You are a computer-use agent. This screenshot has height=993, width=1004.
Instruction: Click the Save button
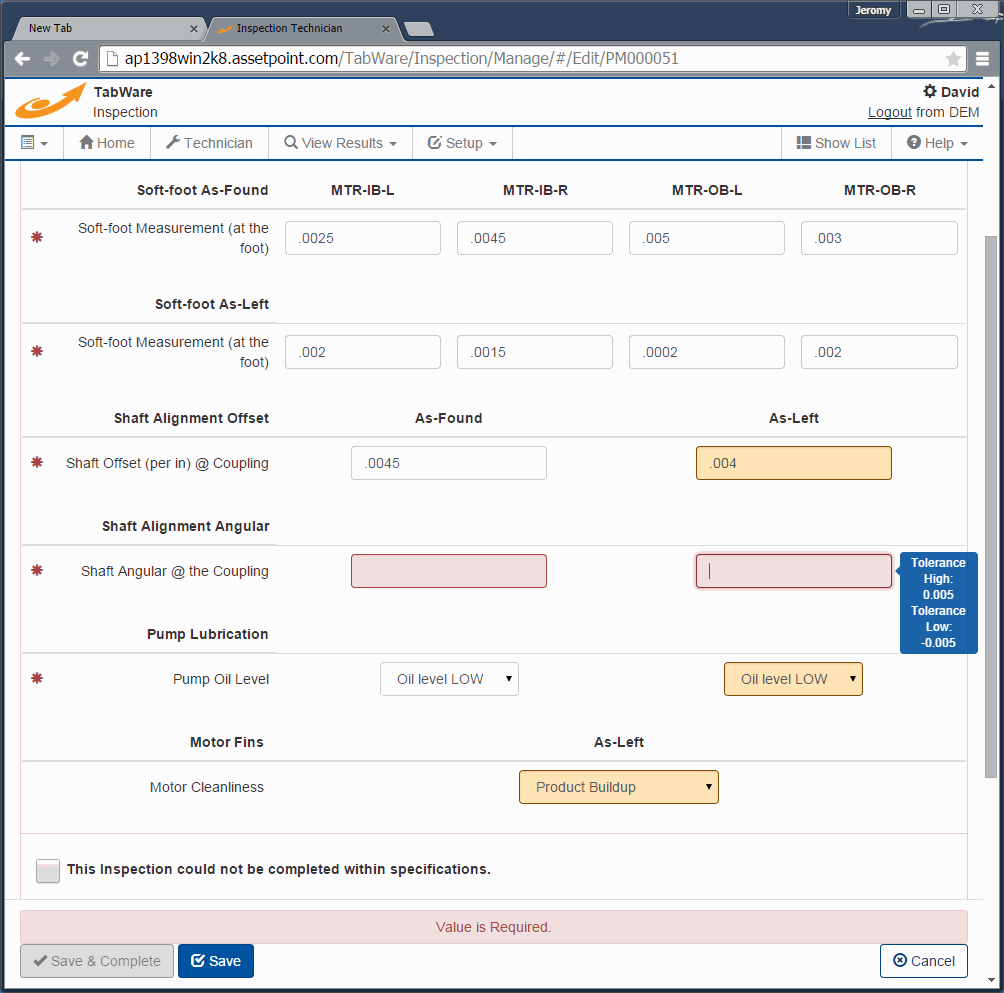click(215, 960)
